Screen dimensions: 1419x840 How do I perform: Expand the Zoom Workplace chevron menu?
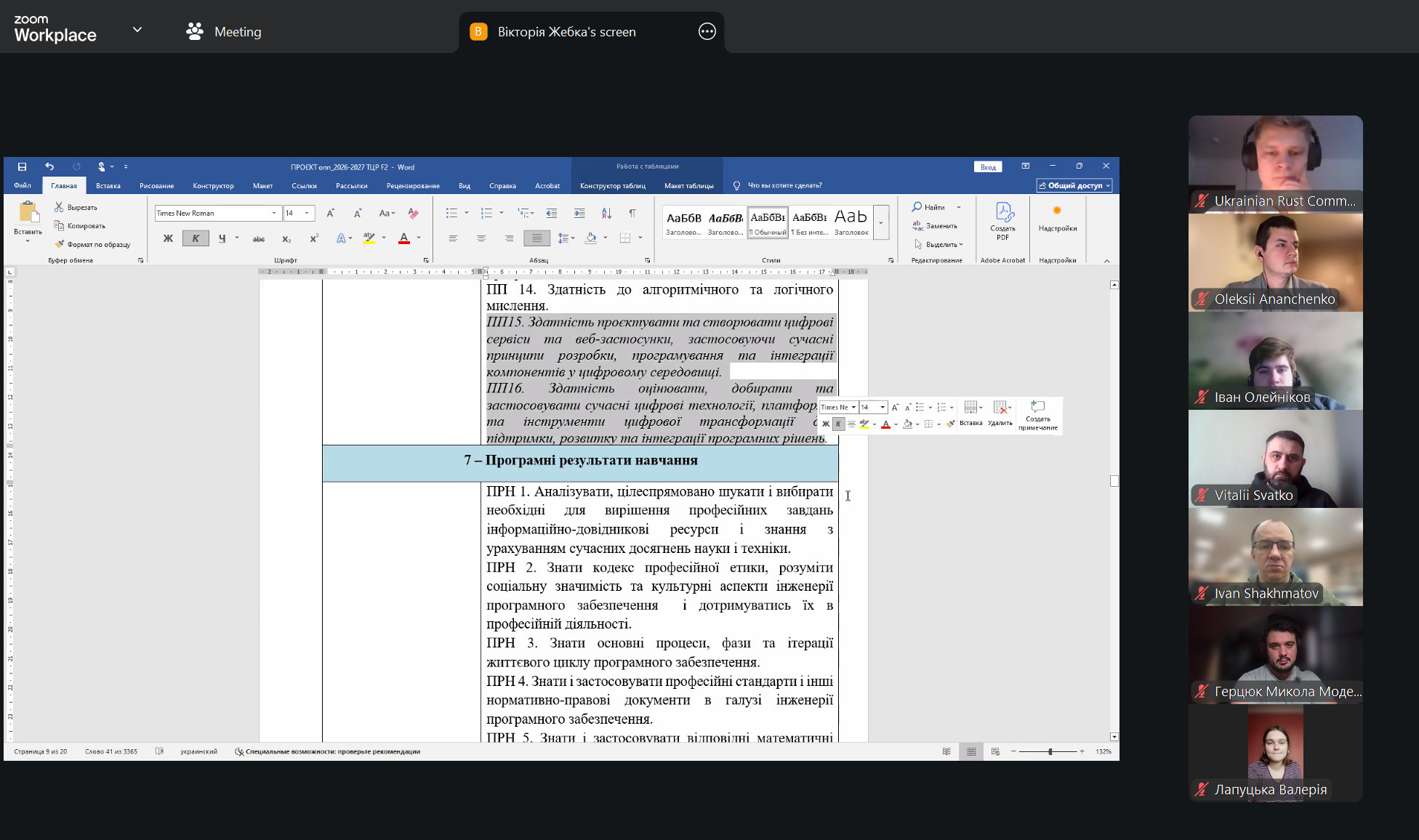point(137,31)
